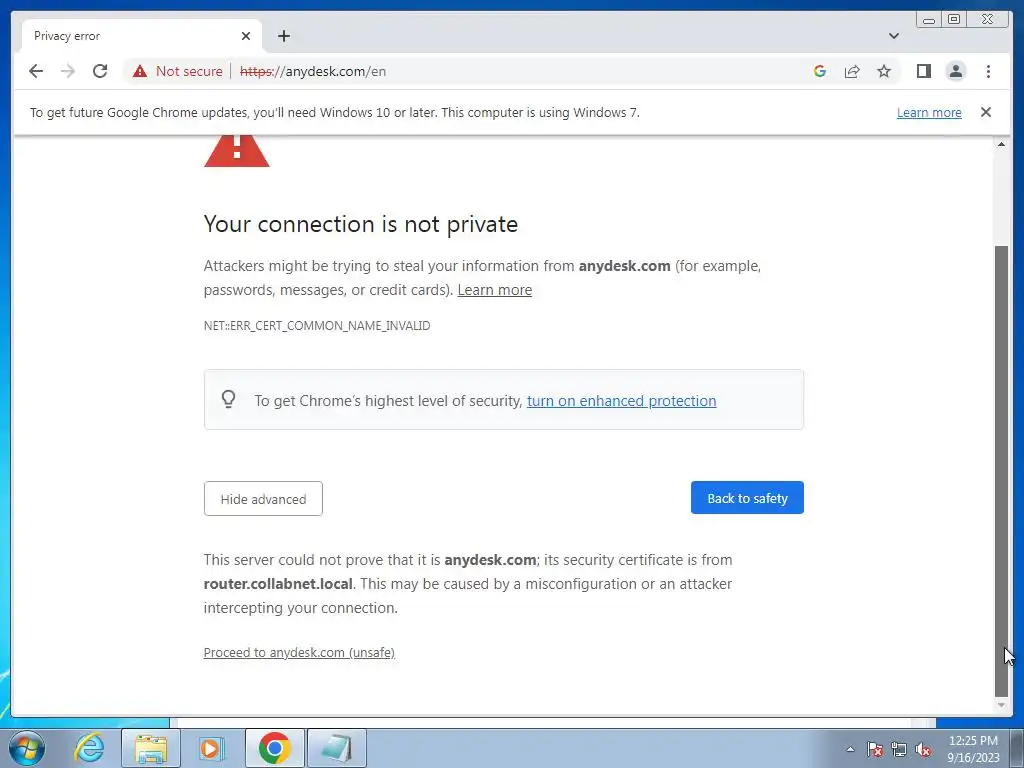This screenshot has height=768, width=1024.
Task: Open the profile avatar menu
Action: (955, 71)
